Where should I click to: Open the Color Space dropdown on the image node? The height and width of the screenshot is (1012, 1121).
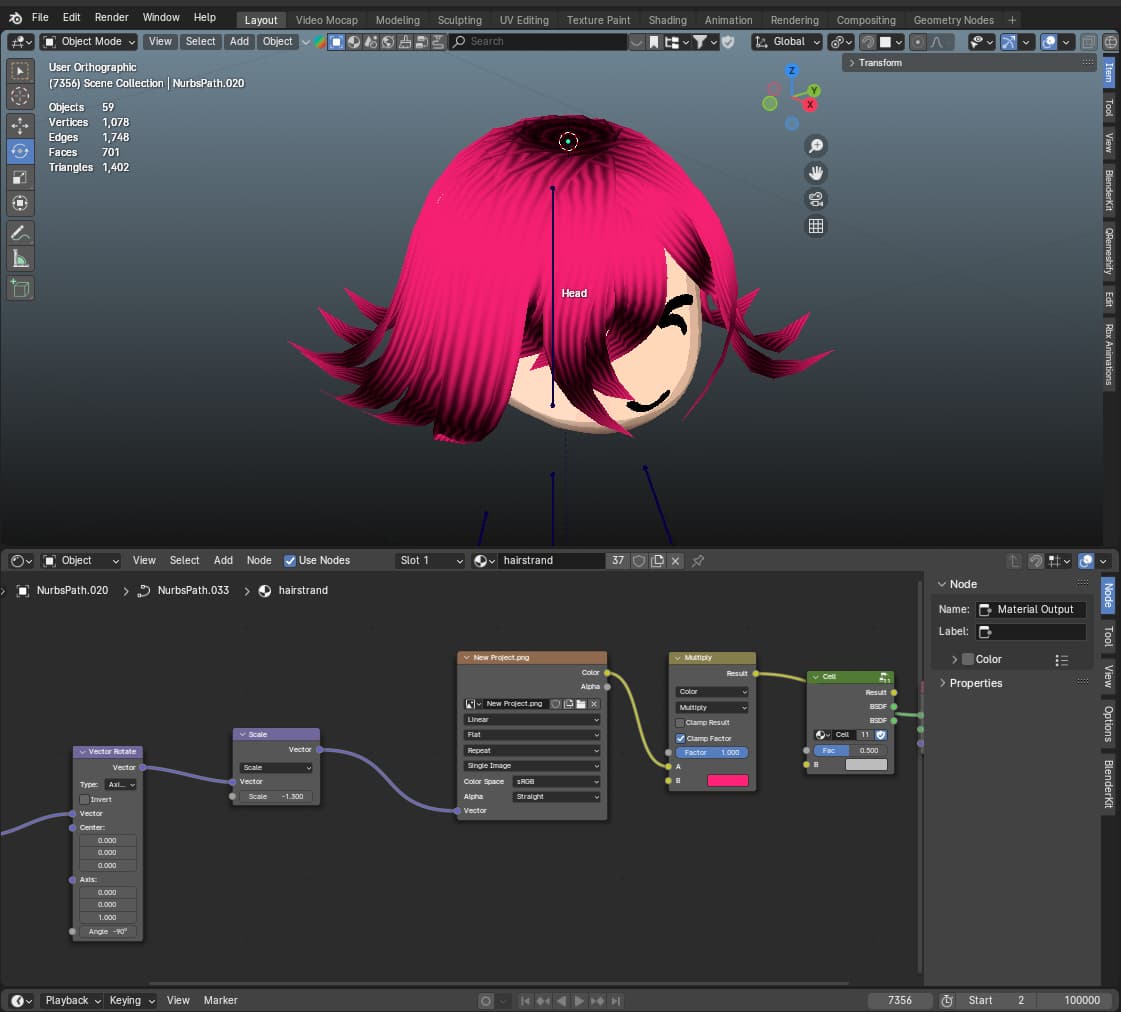click(556, 781)
